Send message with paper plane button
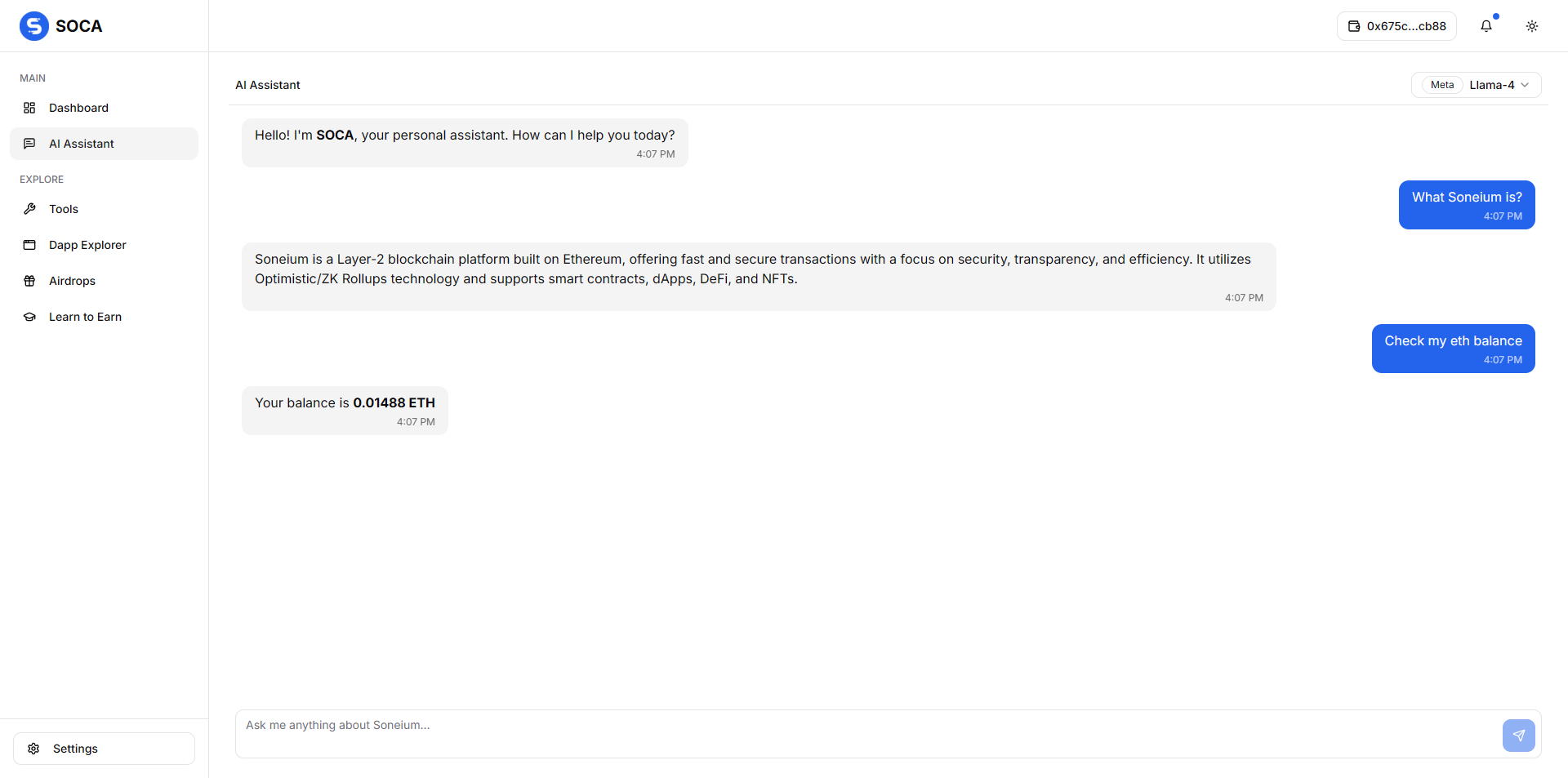The width and height of the screenshot is (1568, 778). coord(1519,736)
